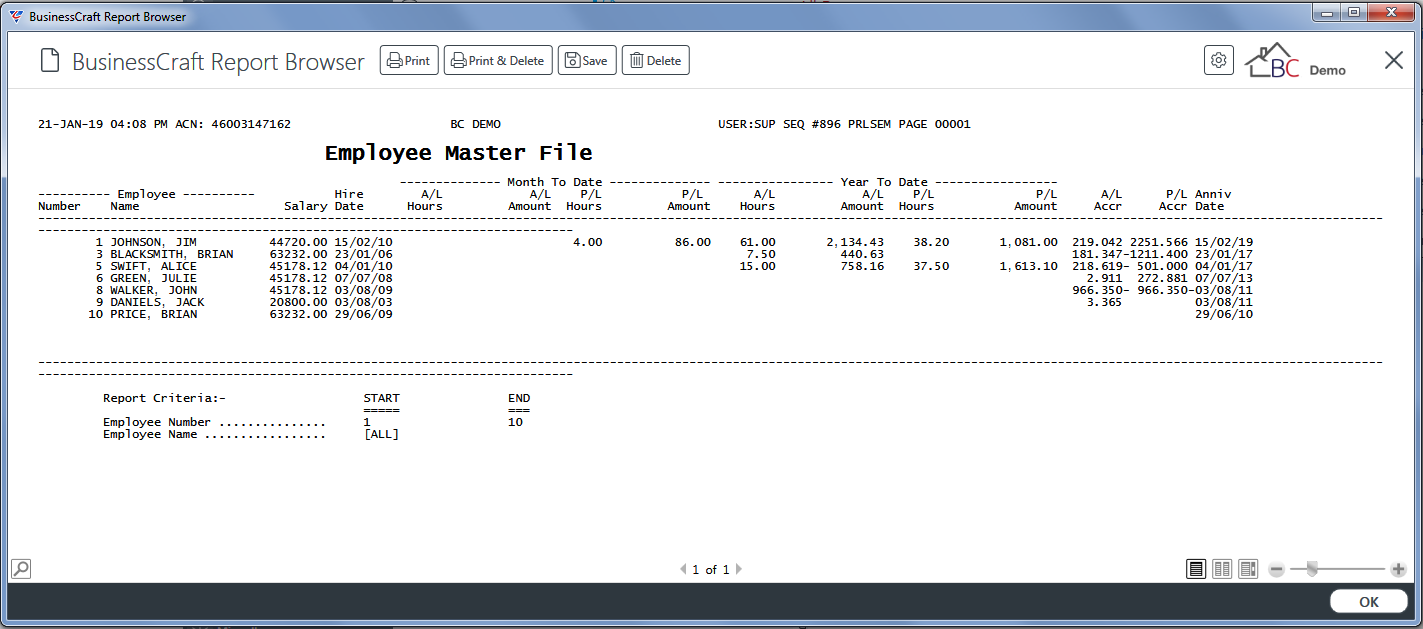Select employee GREEN, JULIE

pos(153,278)
